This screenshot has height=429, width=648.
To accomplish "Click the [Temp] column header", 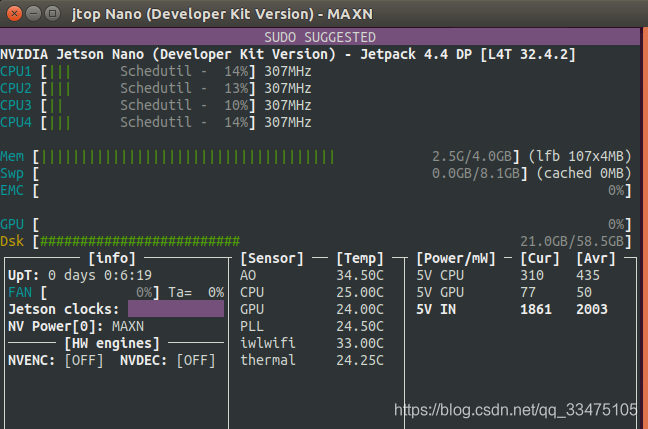I will [x=360, y=259].
